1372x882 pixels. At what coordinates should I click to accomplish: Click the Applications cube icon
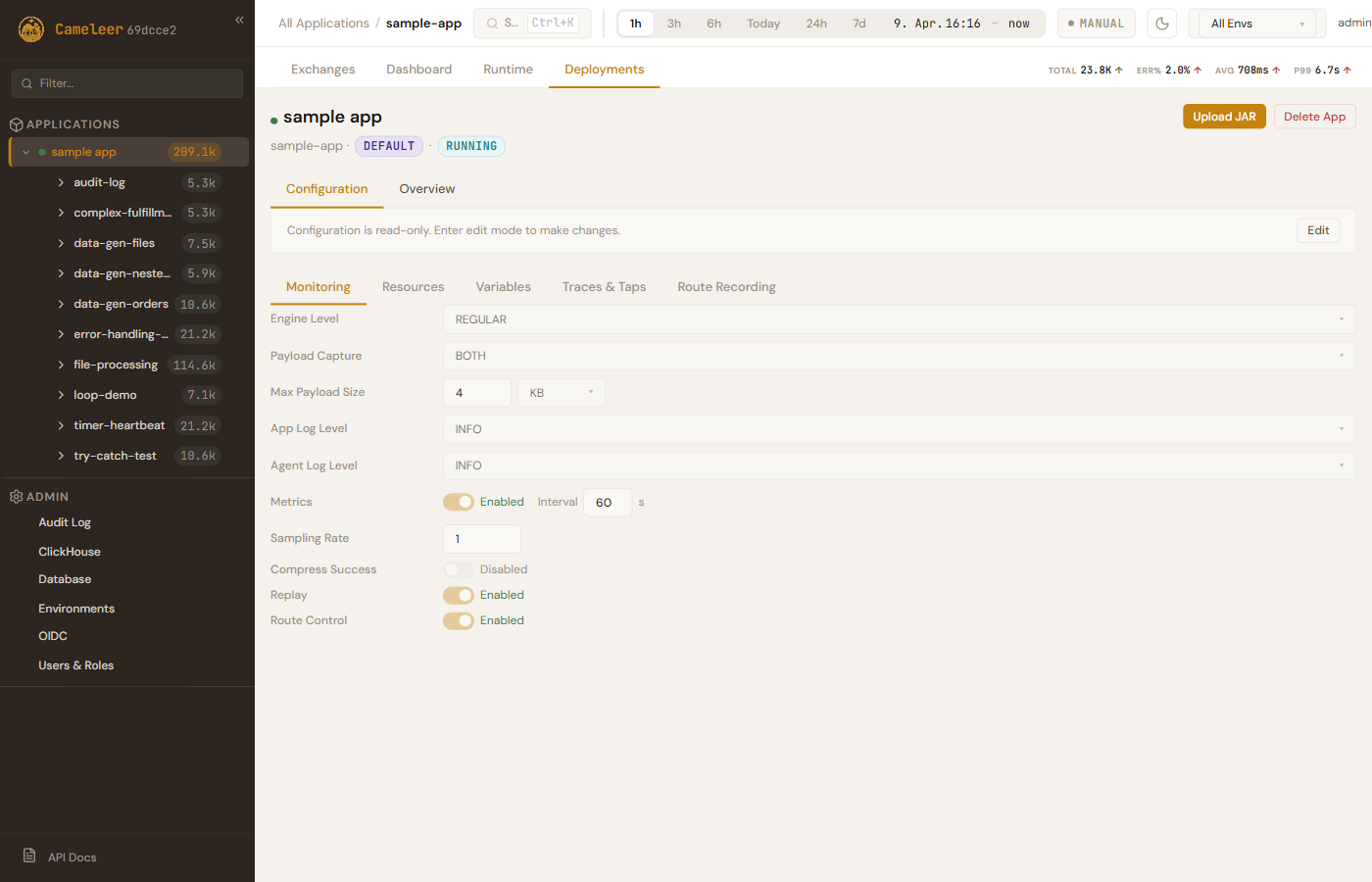tap(16, 124)
